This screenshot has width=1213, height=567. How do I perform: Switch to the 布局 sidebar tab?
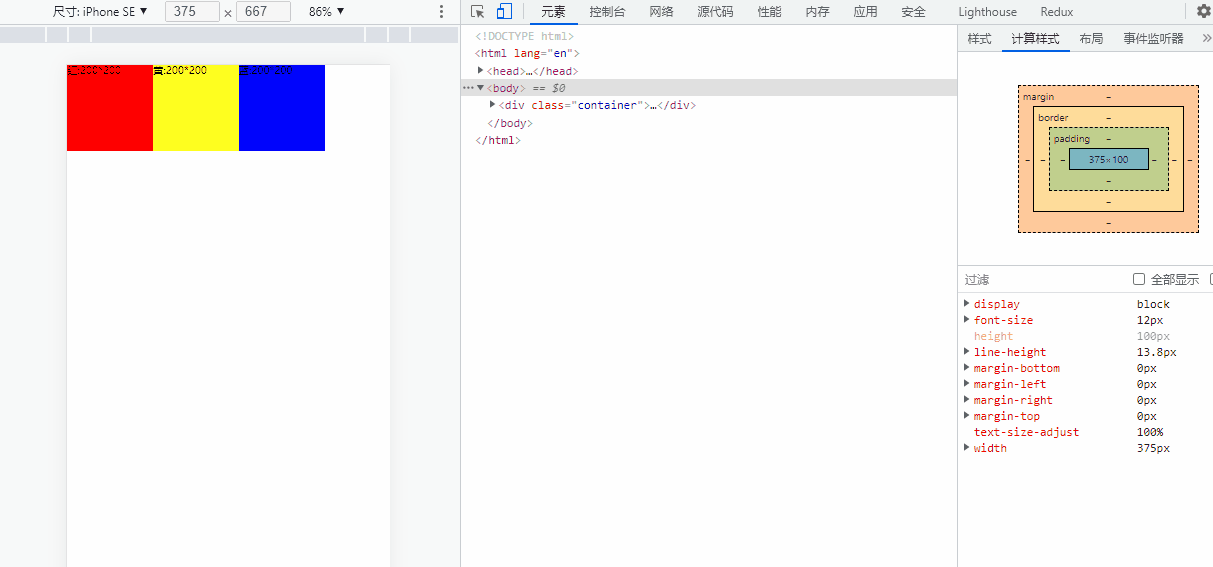click(x=1091, y=39)
